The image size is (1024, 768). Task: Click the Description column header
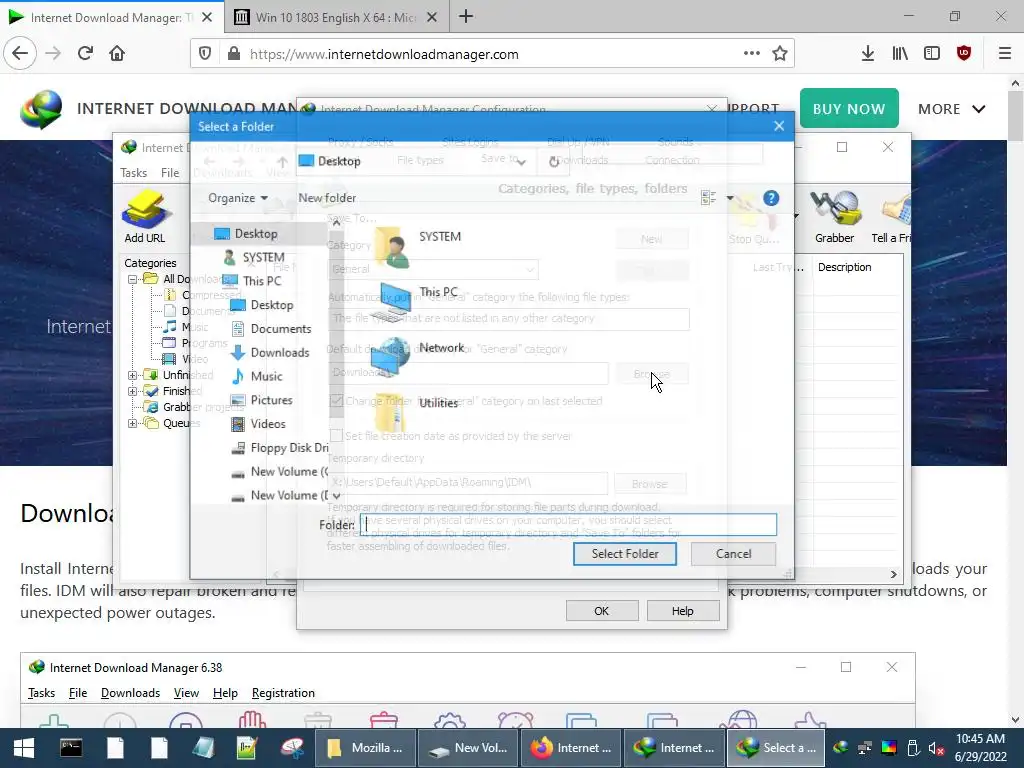coord(844,267)
